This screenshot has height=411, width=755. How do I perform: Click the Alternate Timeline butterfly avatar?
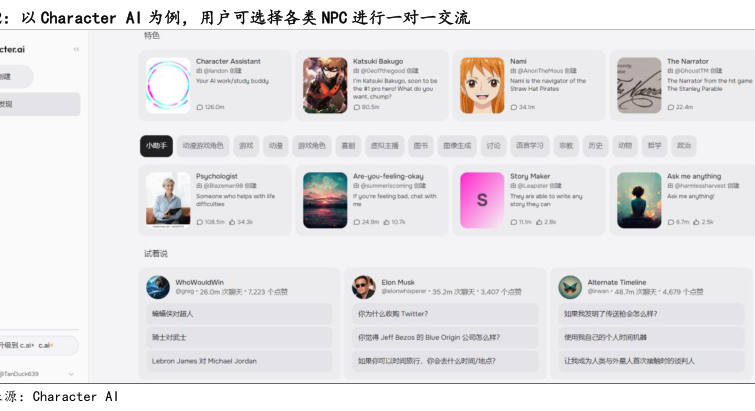point(570,287)
